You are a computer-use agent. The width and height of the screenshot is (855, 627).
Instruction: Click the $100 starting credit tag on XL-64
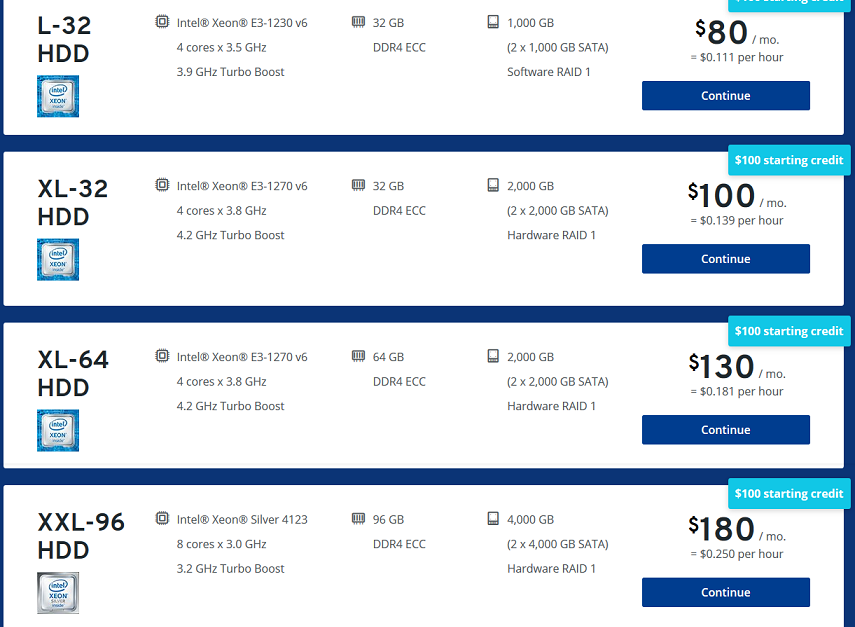pyautogui.click(x=789, y=331)
